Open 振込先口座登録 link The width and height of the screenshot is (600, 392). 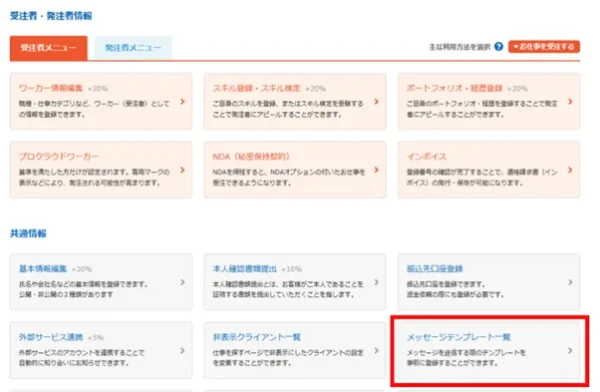[435, 269]
